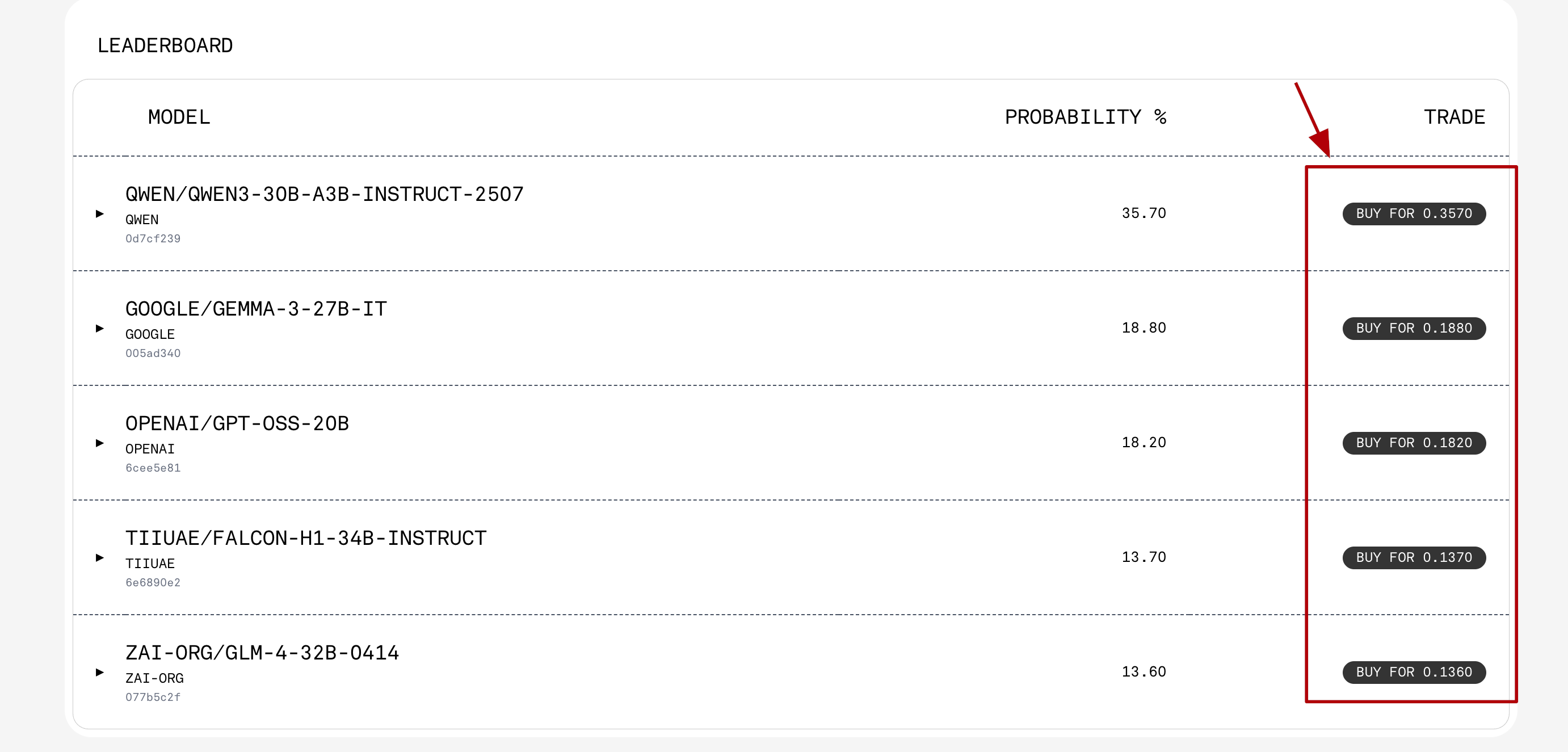This screenshot has width=1568, height=752.
Task: Click the GOOGLE/GEMMA-3-27B-IT model title
Action: coord(255,309)
